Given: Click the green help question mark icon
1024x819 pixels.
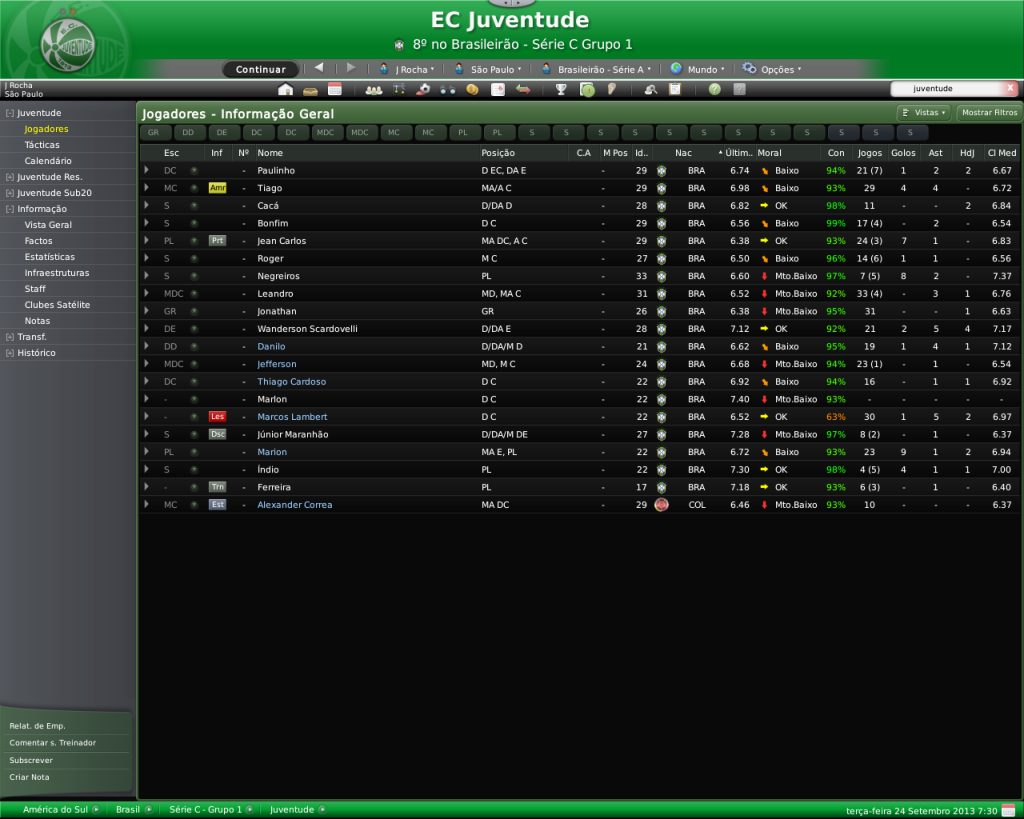Looking at the screenshot, I should point(714,89).
